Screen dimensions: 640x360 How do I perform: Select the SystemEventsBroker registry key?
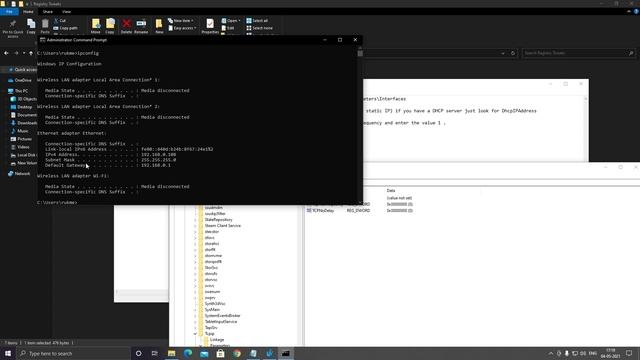tap(222, 316)
